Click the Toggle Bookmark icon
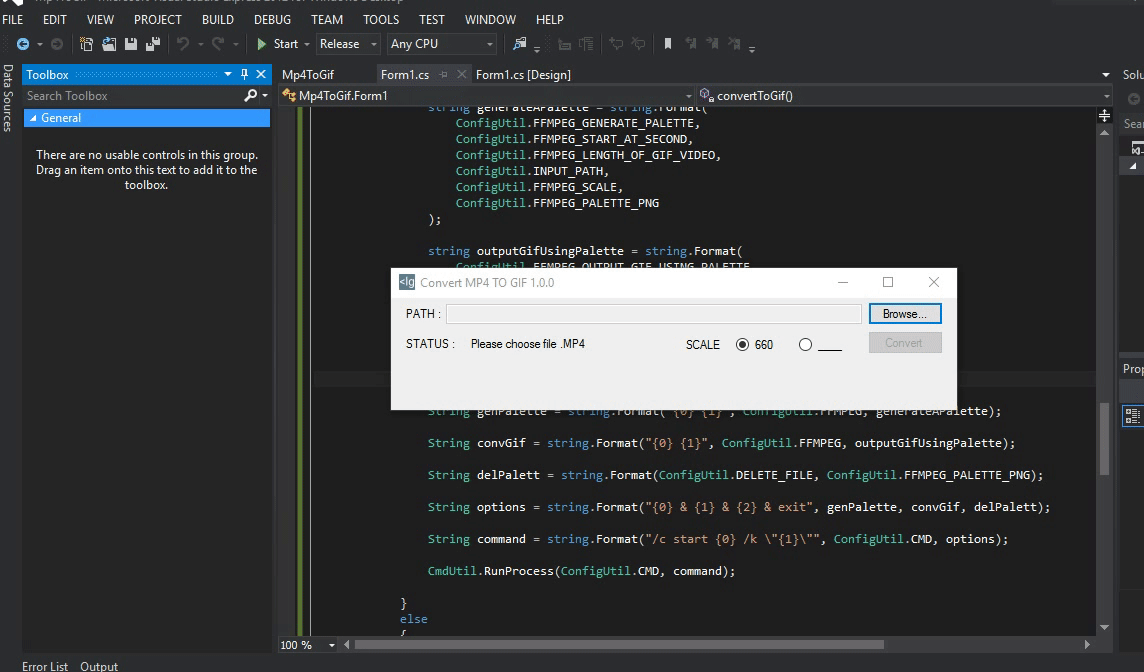 (x=668, y=44)
